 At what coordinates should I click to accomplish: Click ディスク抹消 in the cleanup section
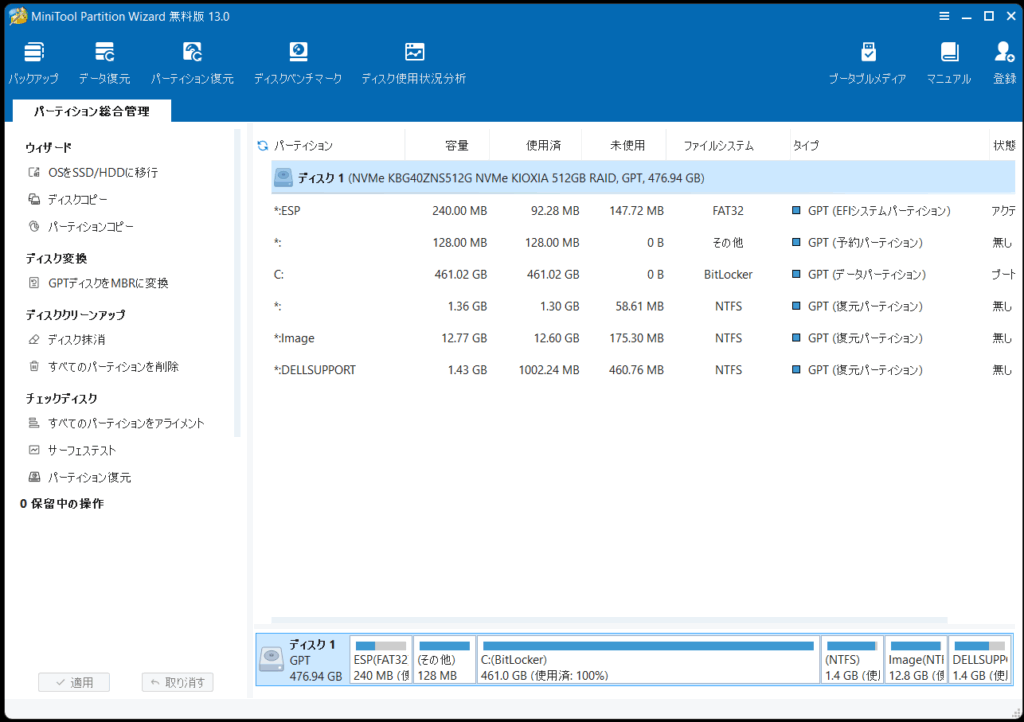pyautogui.click(x=76, y=340)
